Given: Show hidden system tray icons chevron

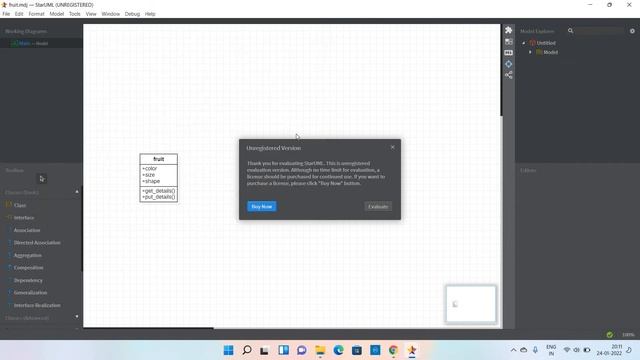Looking at the screenshot, I should [x=513, y=350].
